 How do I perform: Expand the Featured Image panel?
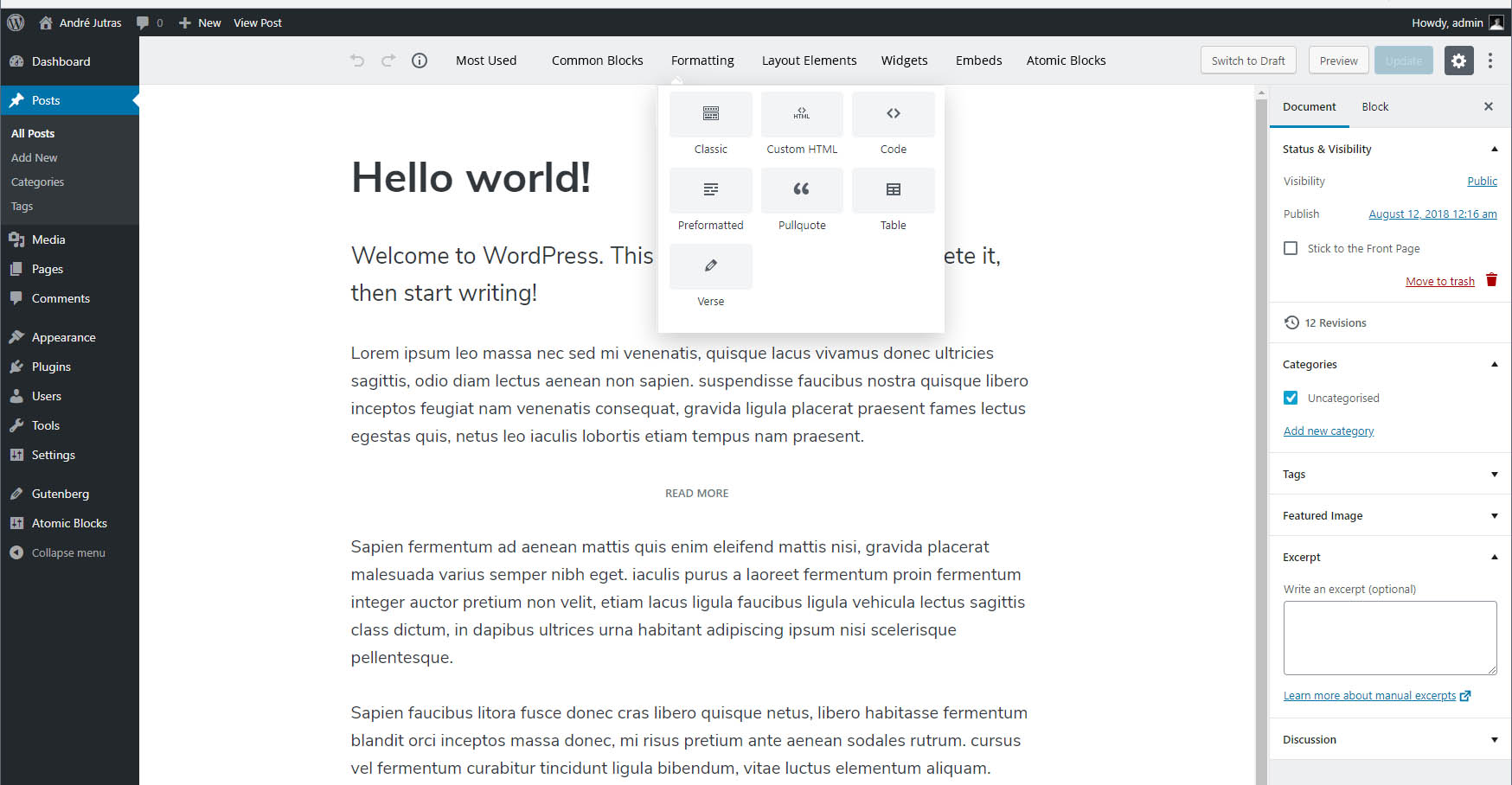[x=1390, y=515]
